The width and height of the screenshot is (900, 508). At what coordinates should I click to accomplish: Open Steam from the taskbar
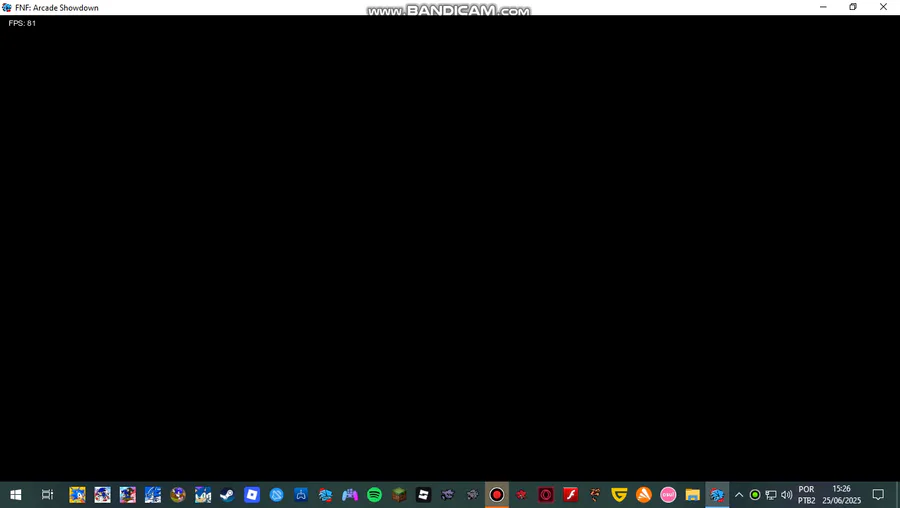click(227, 494)
